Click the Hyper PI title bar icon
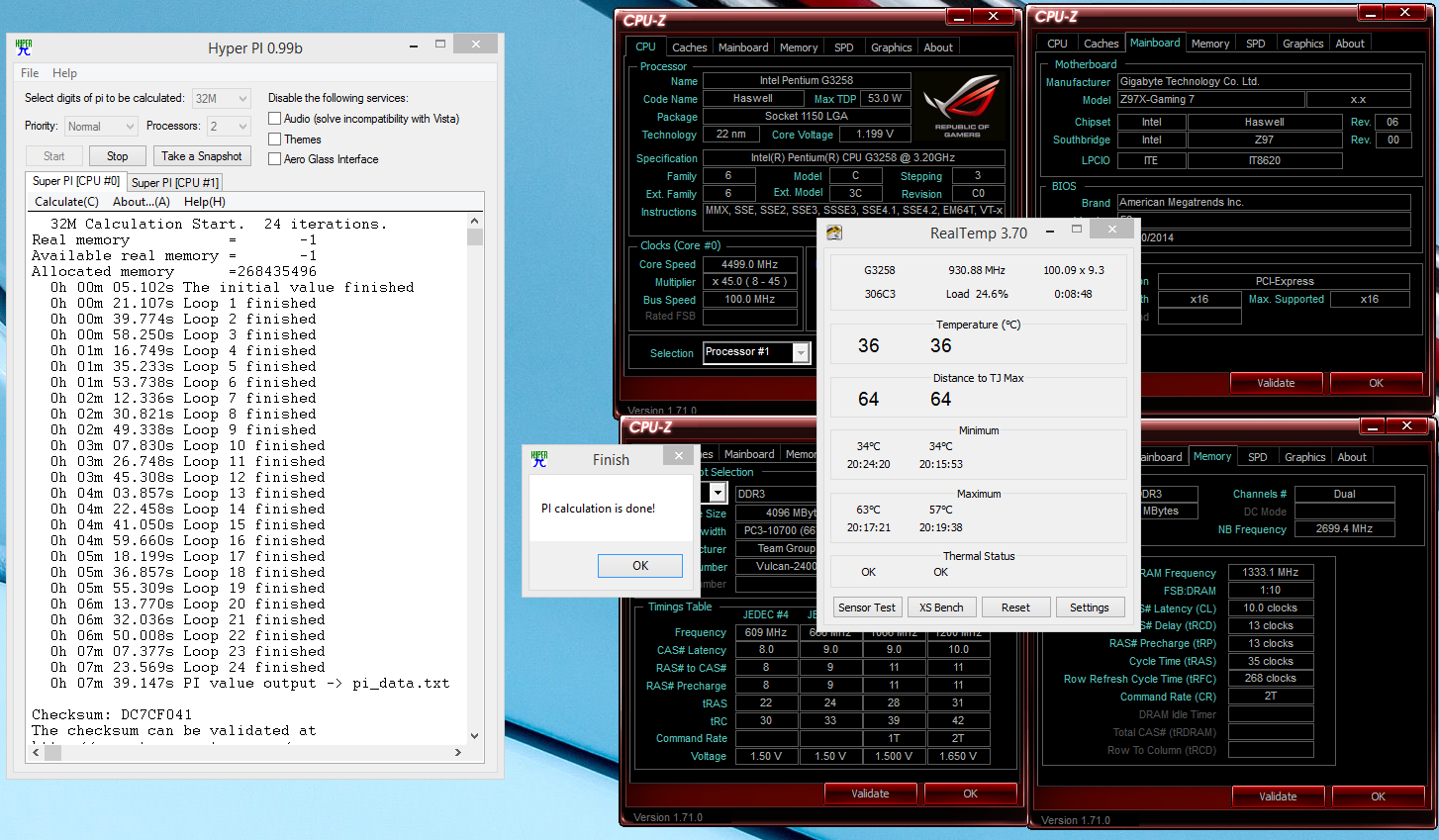Screen dimensions: 1439x840 [24, 47]
